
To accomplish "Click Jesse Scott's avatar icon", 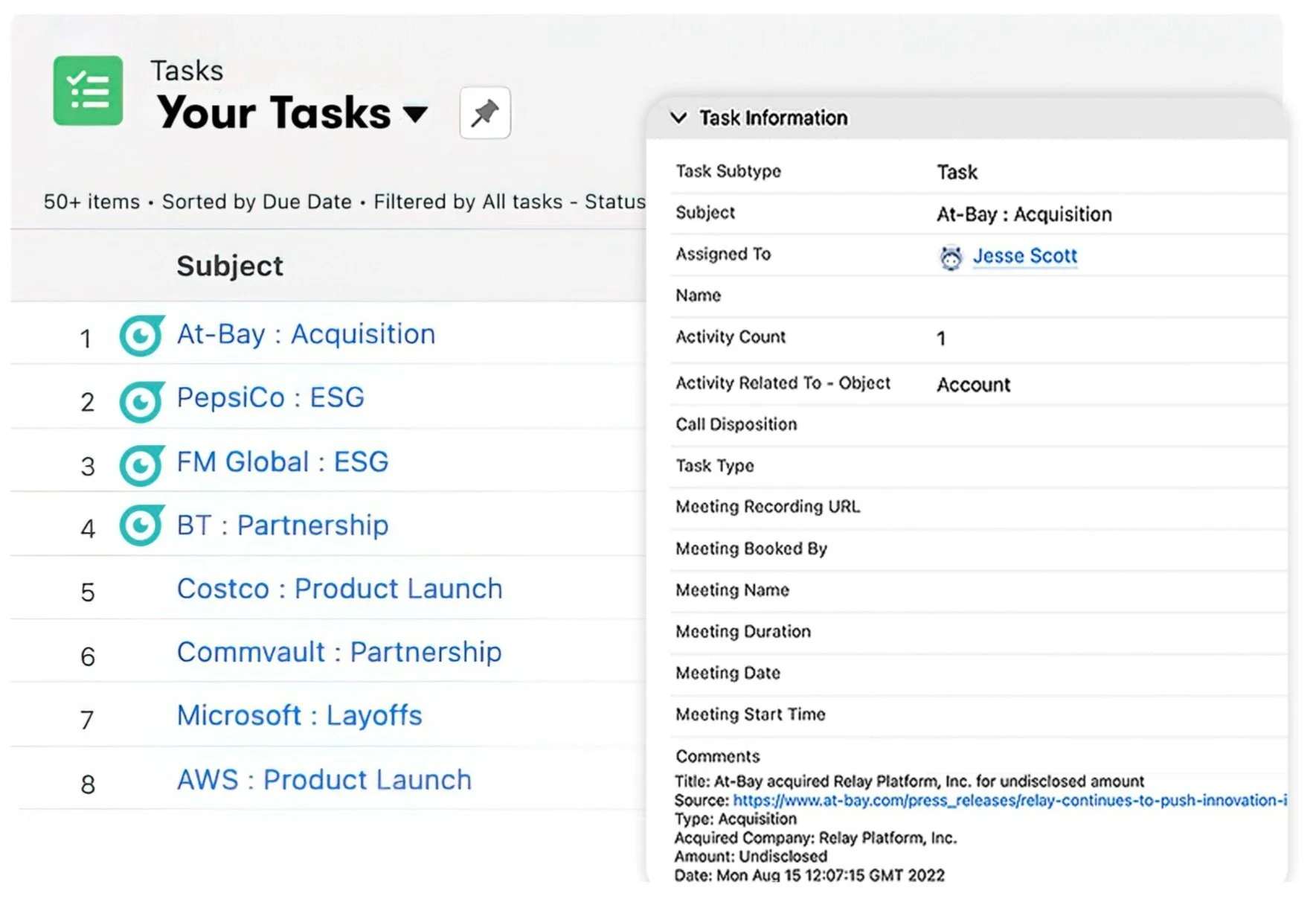I will (951, 258).
